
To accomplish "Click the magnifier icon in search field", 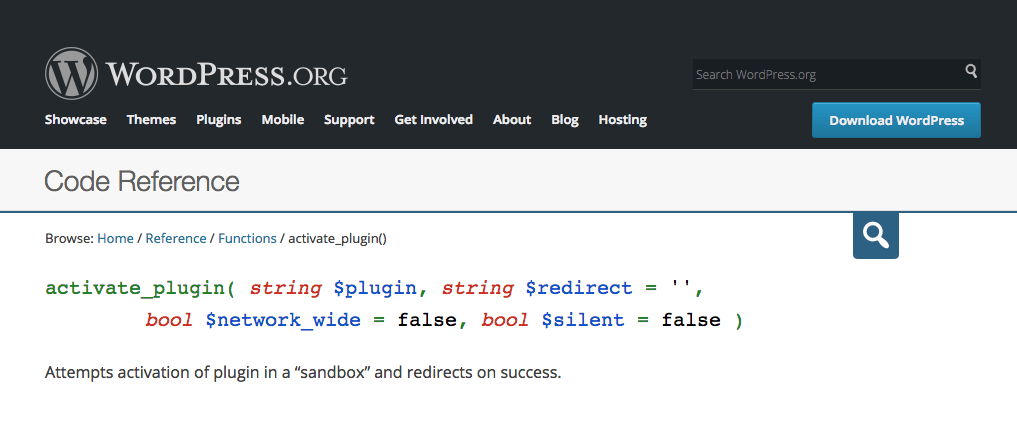I will [970, 72].
